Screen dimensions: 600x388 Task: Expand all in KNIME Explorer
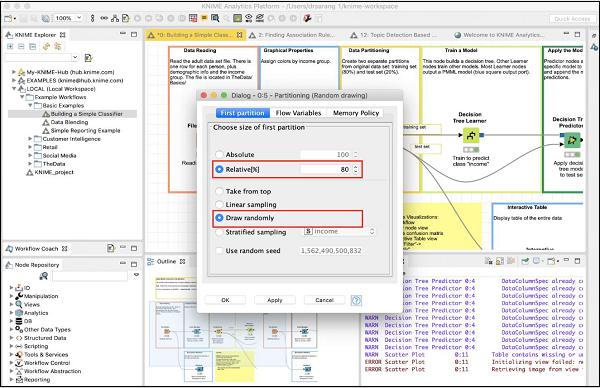10,46
